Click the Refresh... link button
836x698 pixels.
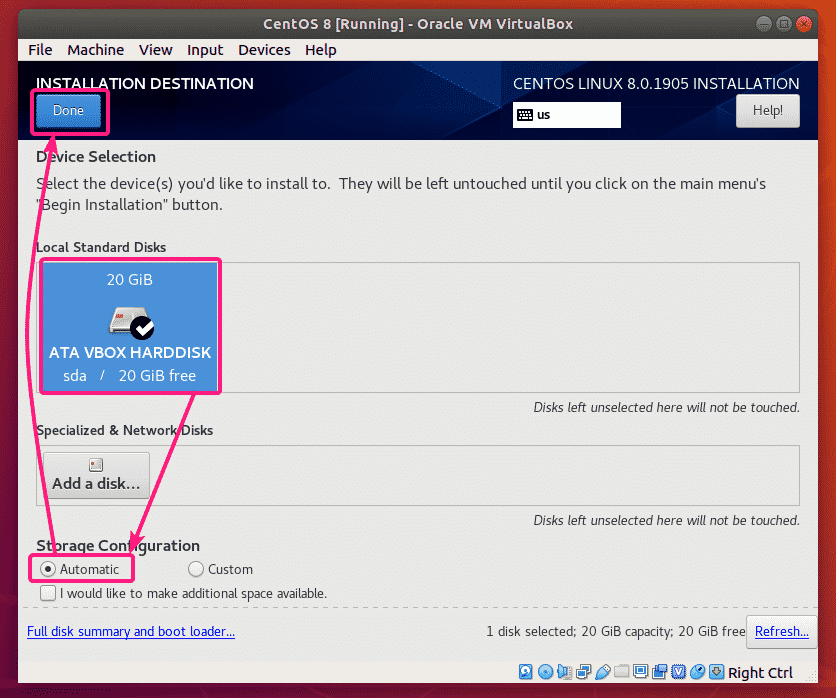tap(782, 631)
